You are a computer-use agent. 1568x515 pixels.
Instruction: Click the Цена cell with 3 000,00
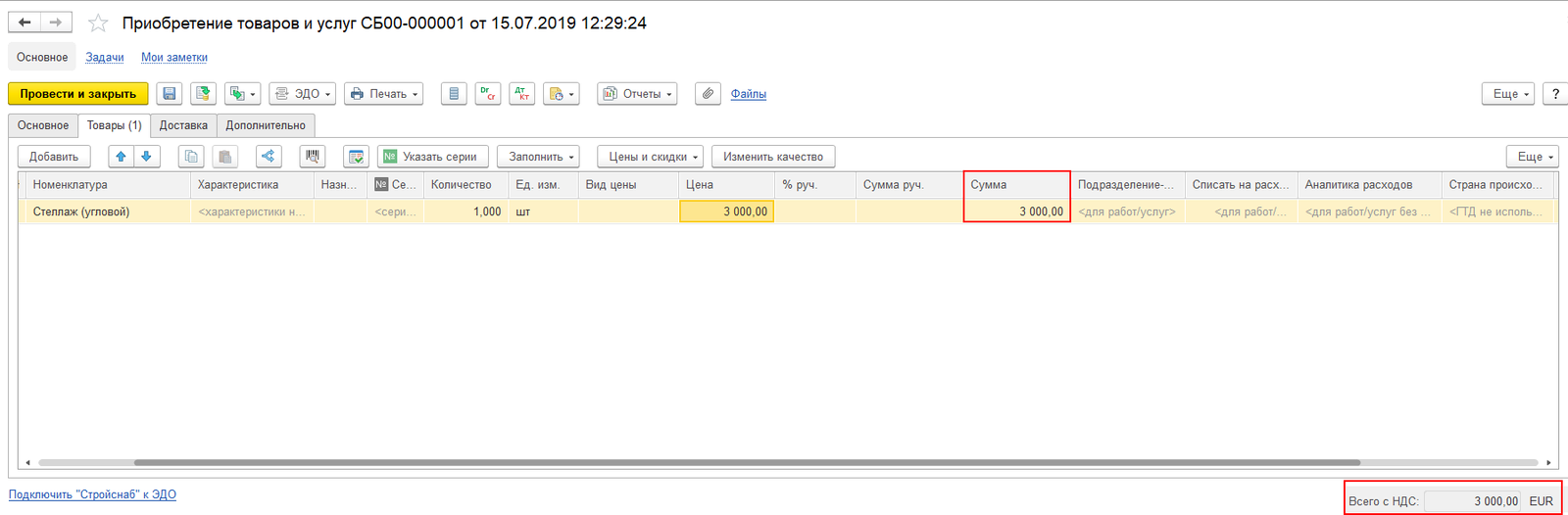click(x=726, y=211)
